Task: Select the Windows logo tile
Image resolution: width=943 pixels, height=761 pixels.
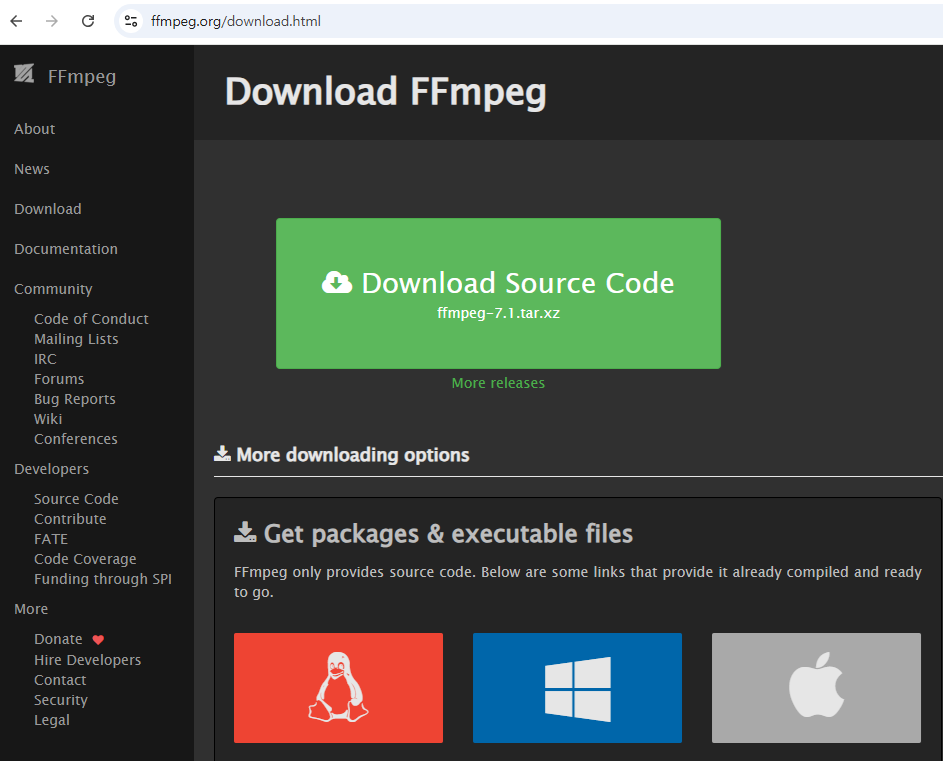Action: tap(577, 688)
